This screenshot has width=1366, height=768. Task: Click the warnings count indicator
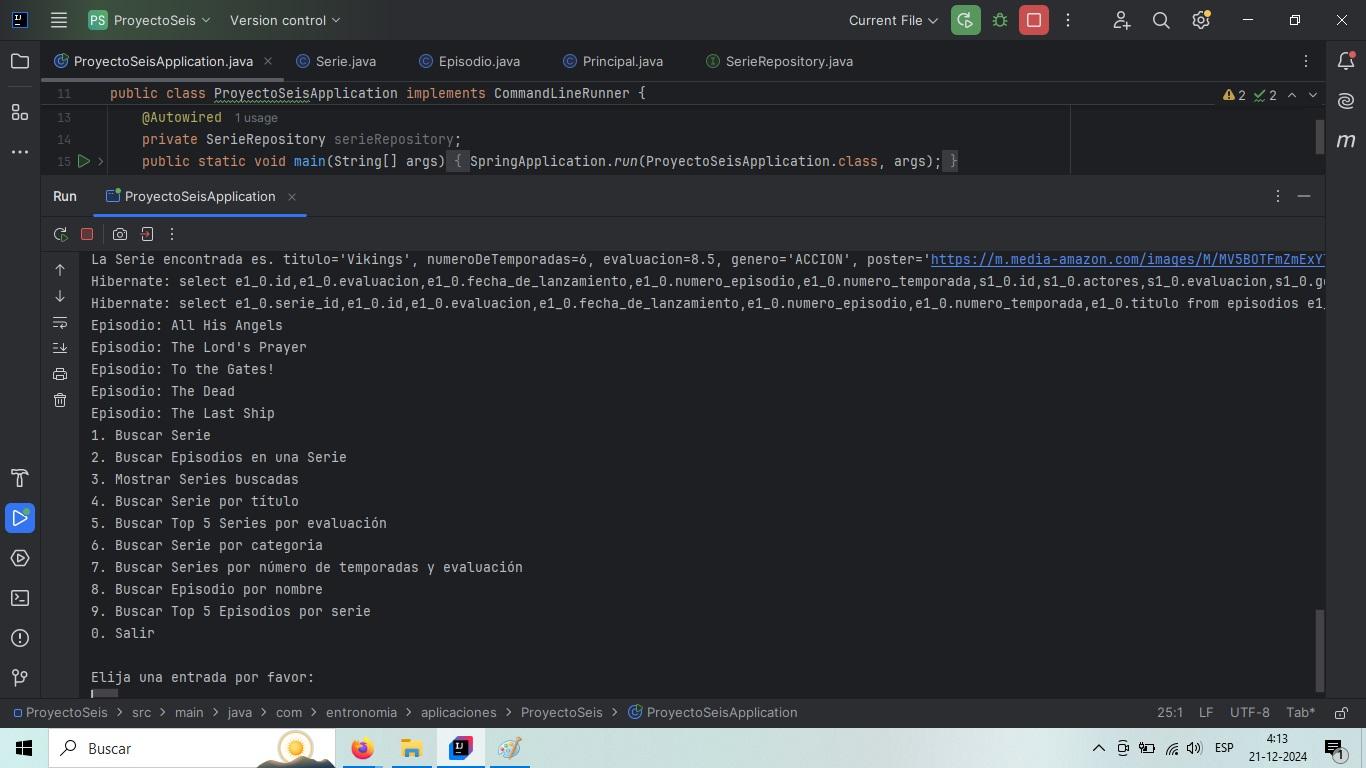[1235, 95]
